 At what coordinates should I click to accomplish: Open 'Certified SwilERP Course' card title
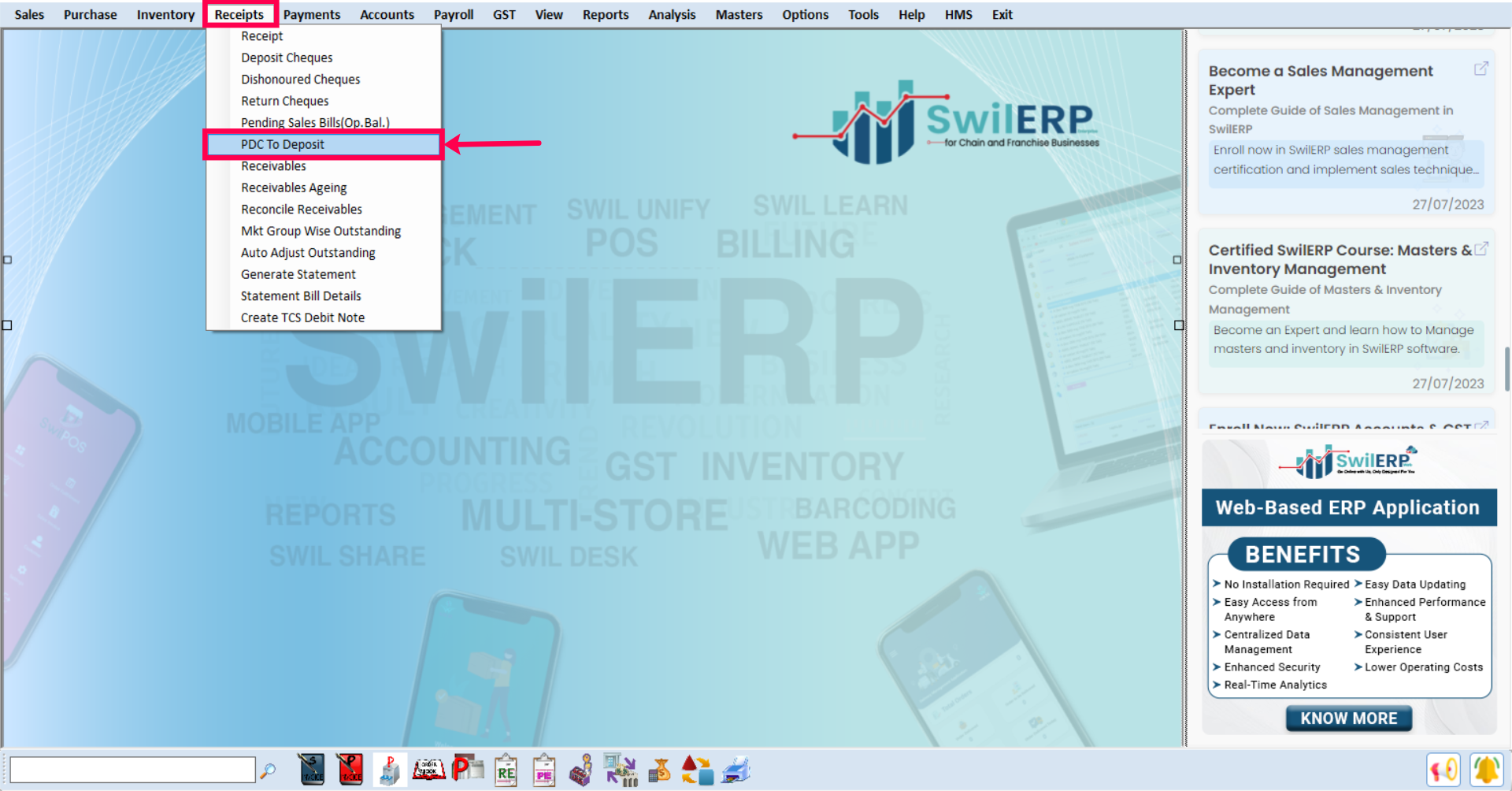click(1340, 259)
